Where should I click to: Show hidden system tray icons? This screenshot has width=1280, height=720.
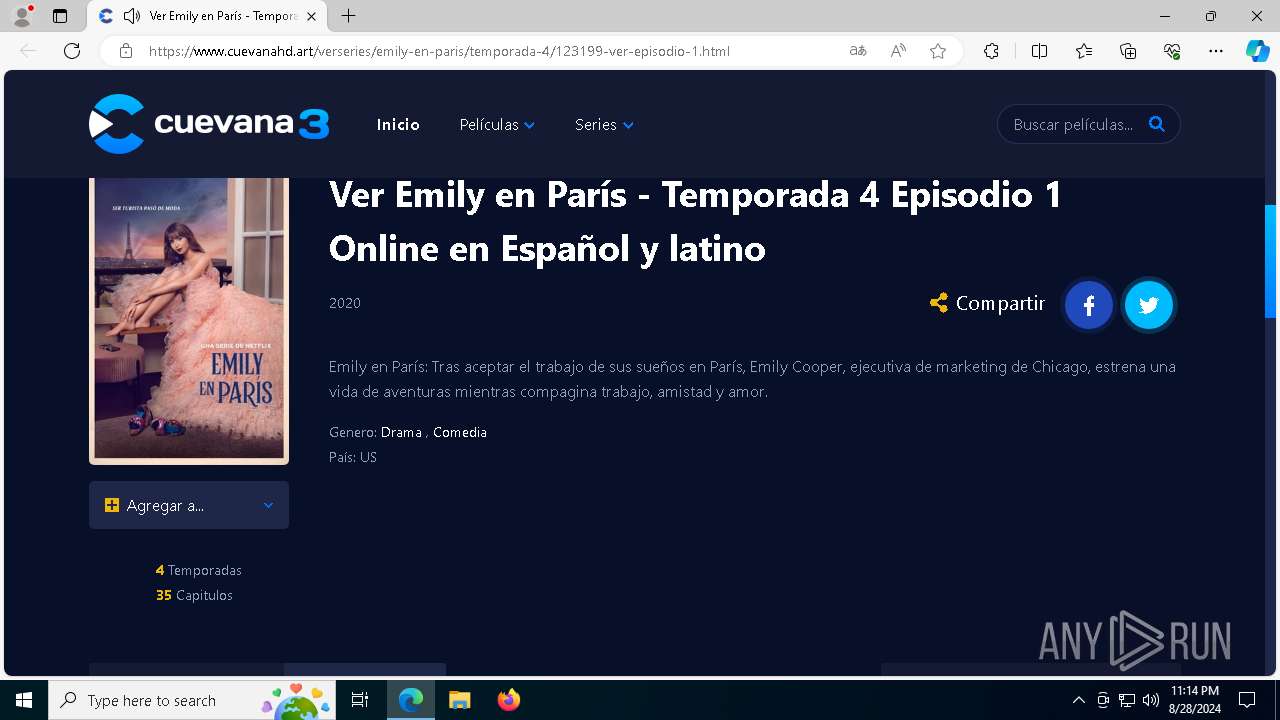(x=1078, y=700)
